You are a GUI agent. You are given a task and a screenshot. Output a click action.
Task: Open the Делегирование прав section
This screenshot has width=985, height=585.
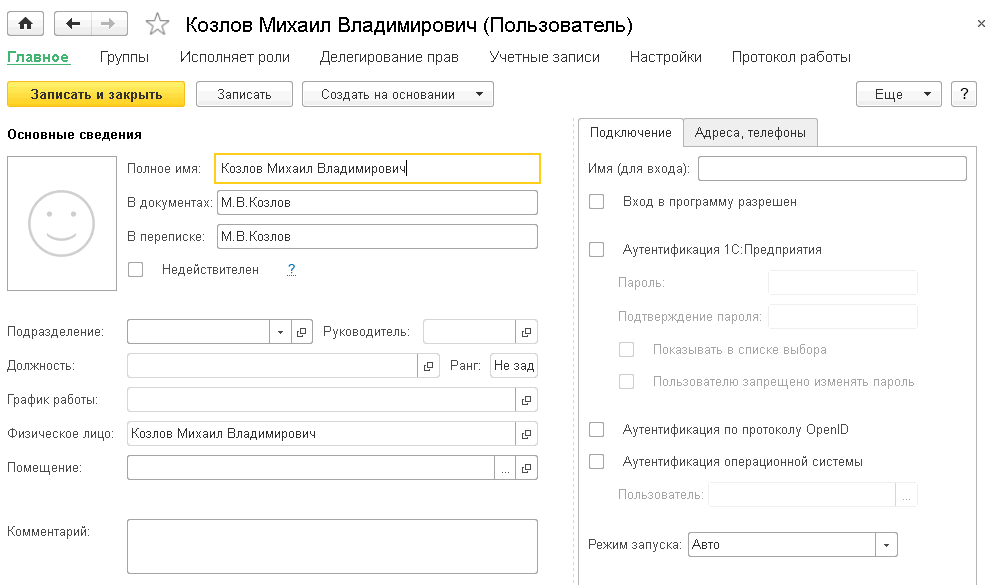coord(389,57)
